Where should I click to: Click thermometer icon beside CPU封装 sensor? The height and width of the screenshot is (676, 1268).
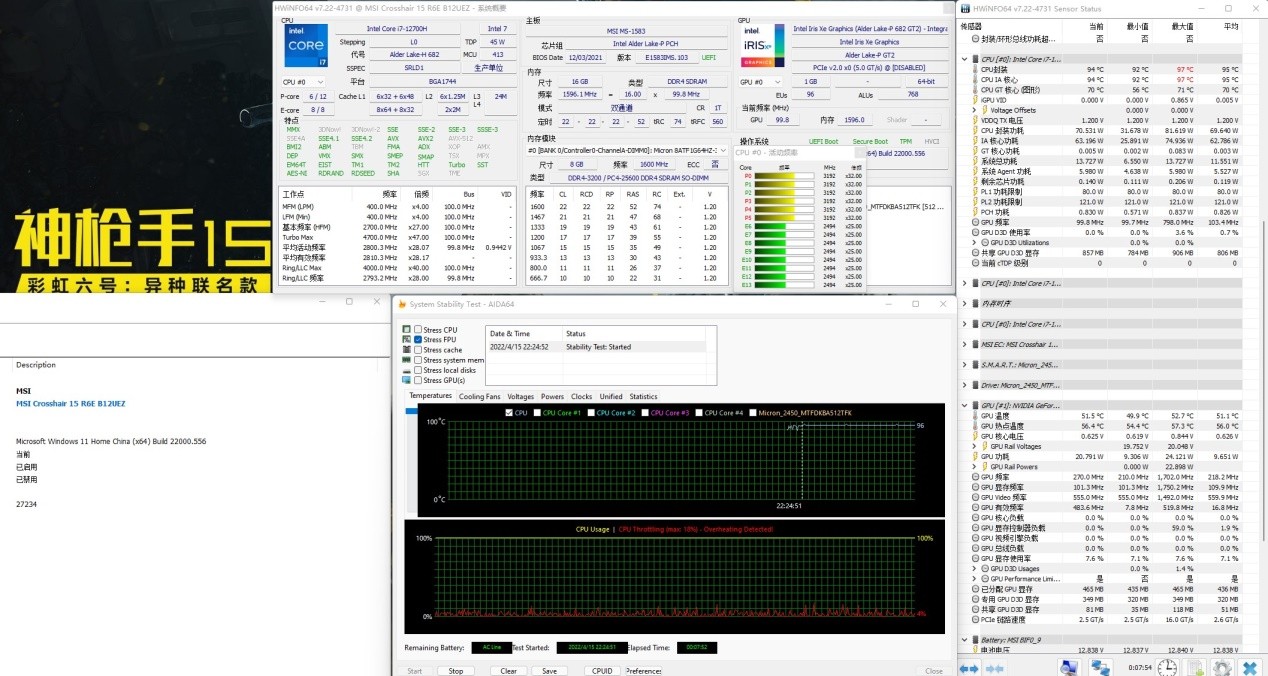point(976,69)
